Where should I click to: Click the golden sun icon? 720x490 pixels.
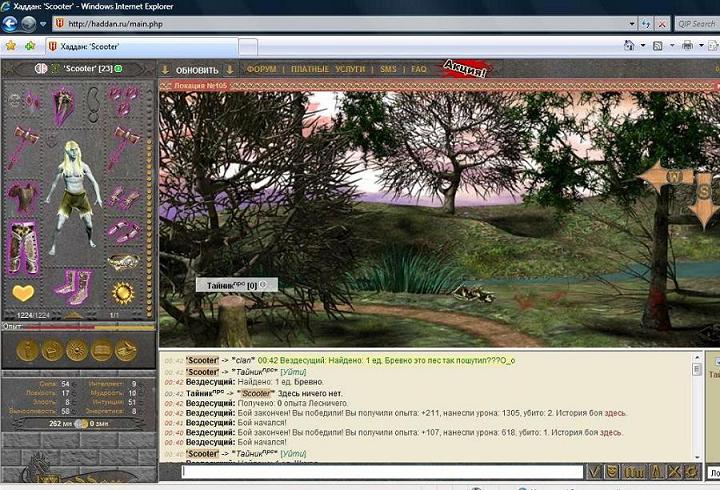click(x=123, y=293)
